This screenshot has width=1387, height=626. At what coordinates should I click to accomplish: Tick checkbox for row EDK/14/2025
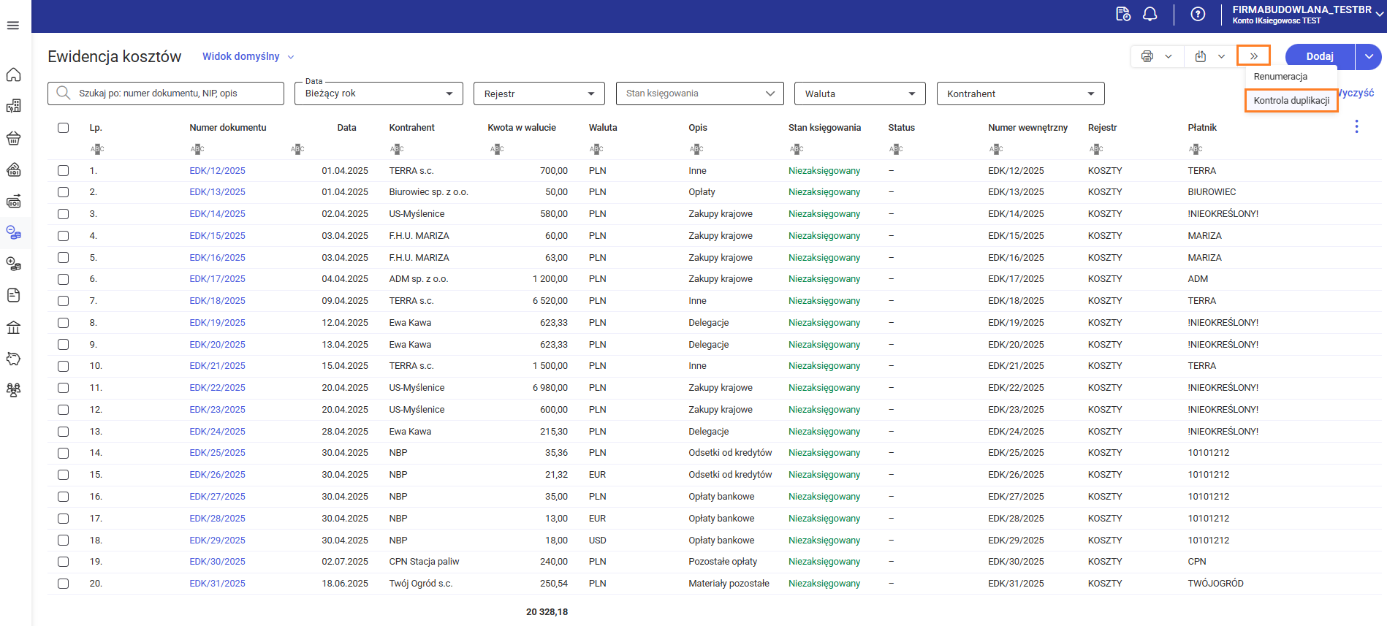(x=63, y=214)
